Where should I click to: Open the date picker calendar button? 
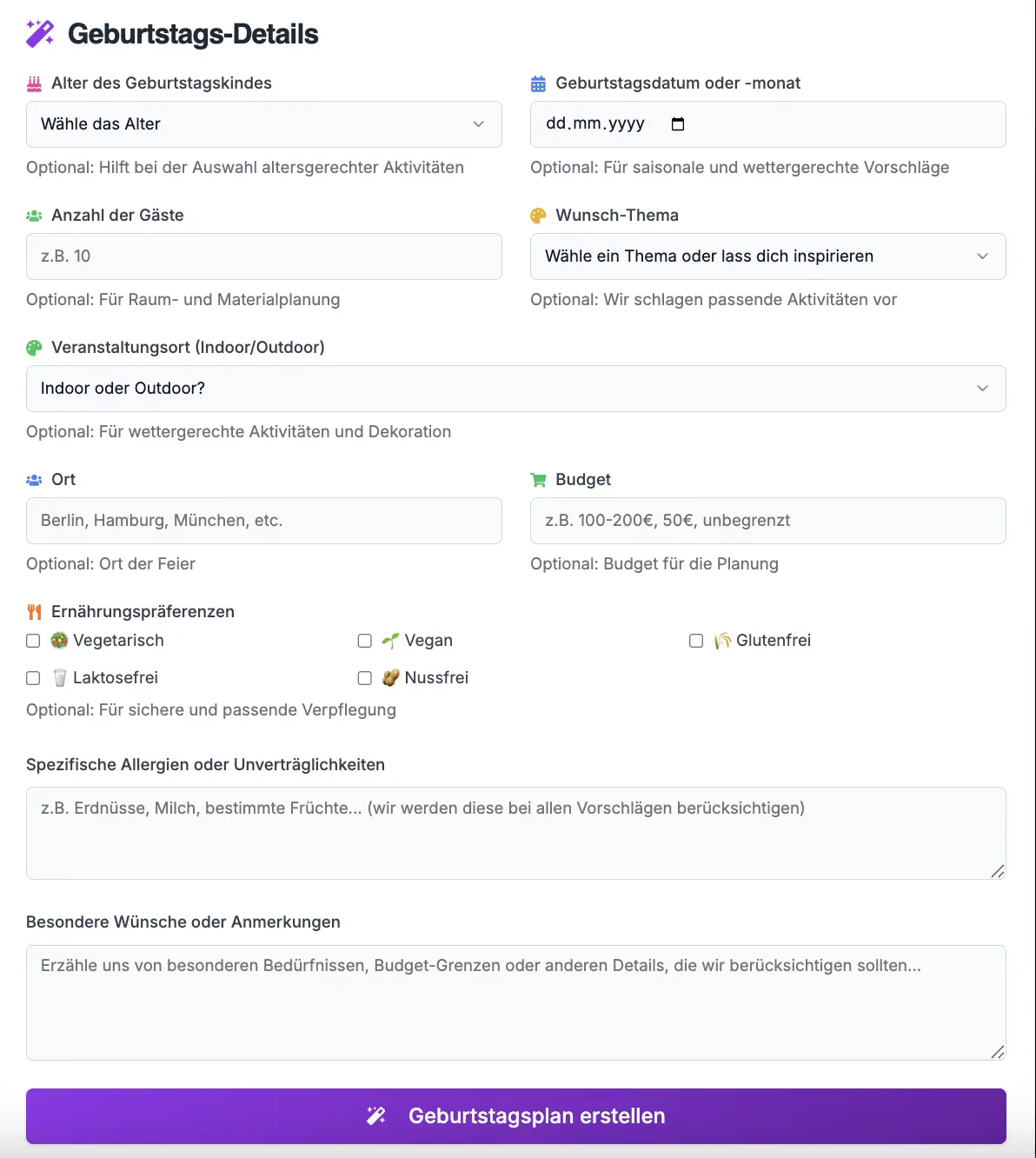(x=678, y=124)
